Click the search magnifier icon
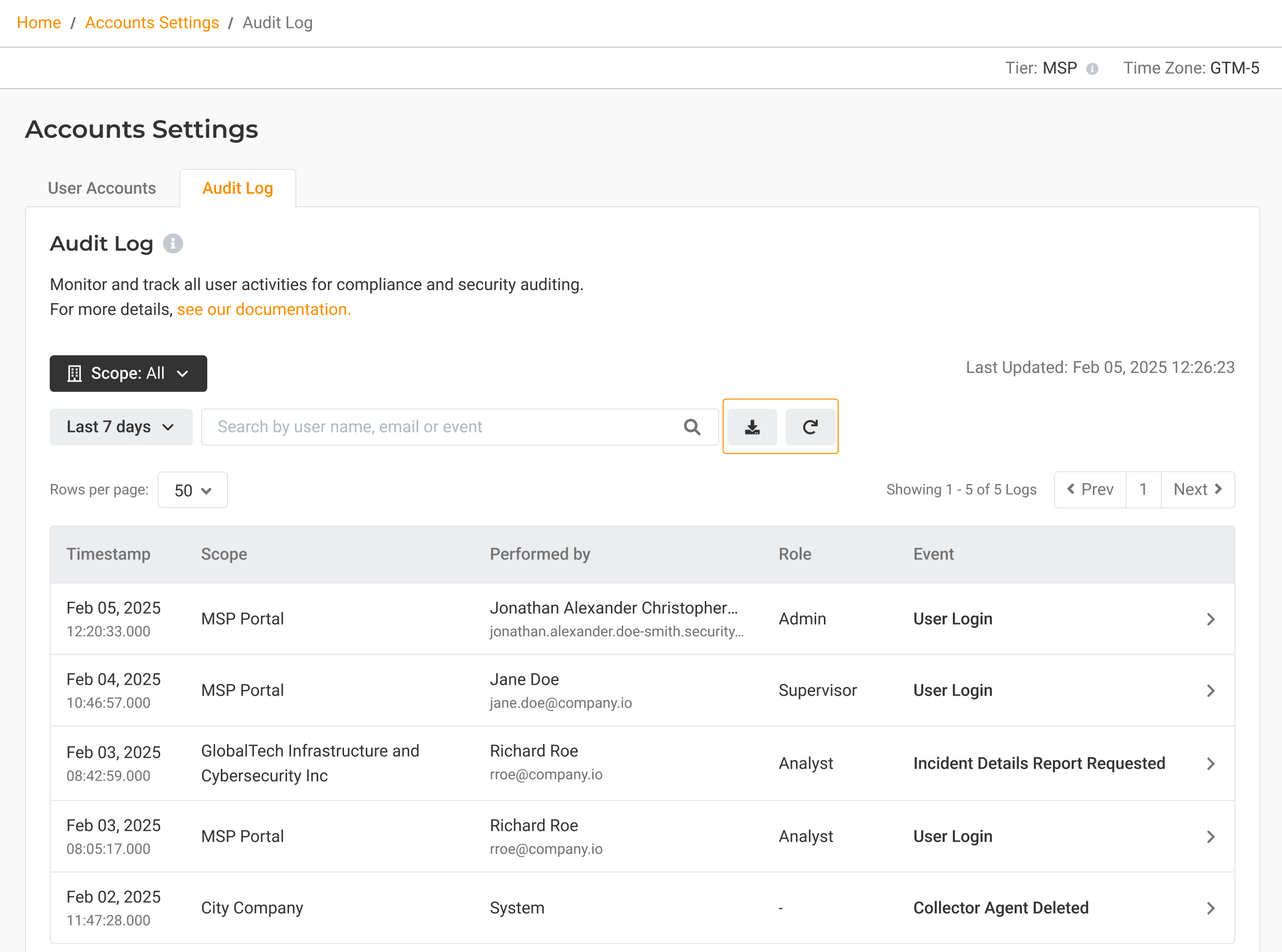Viewport: 1282px width, 952px height. pos(692,427)
